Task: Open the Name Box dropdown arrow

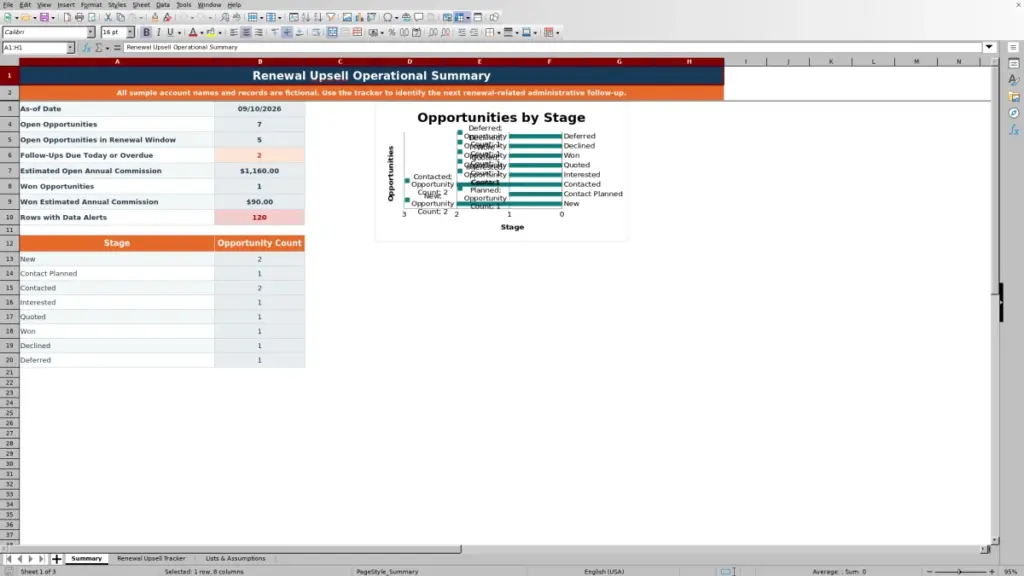Action: [x=70, y=48]
